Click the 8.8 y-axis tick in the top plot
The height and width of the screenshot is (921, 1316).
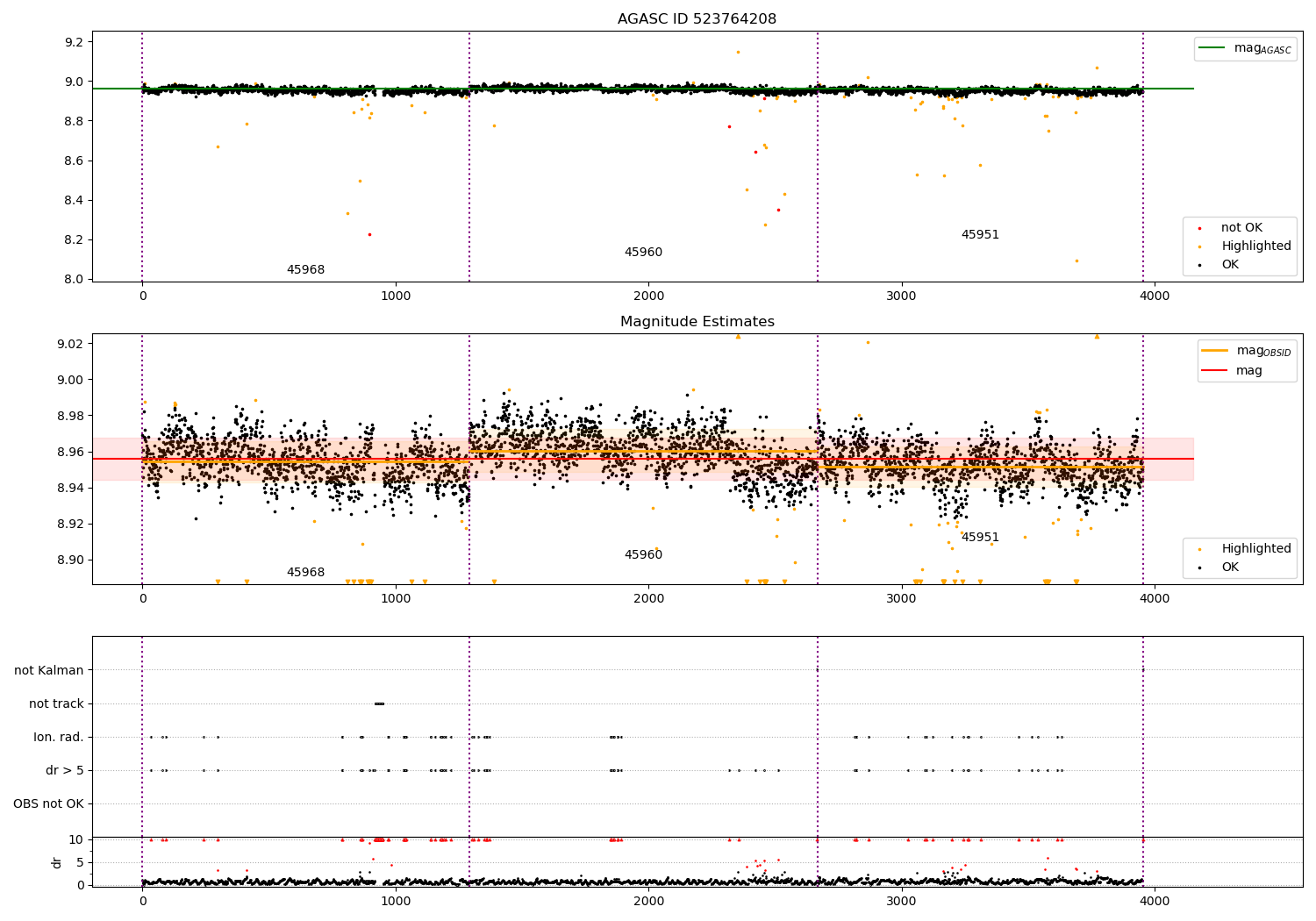[x=74, y=121]
